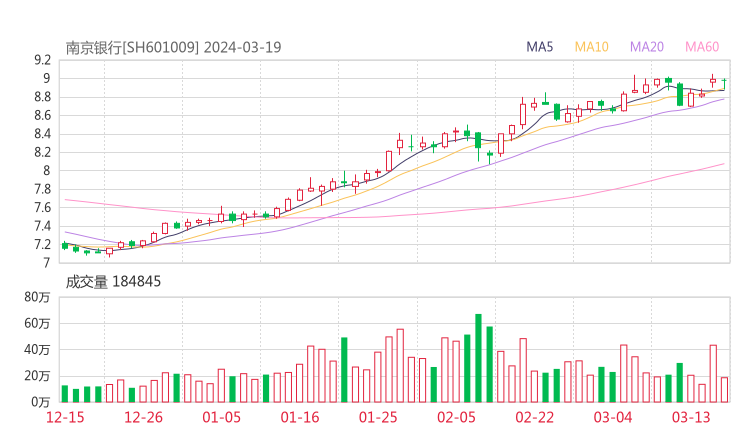Screen dimensions: 740x440
Task: Click the 12-26 date axis label
Action: pos(143,417)
